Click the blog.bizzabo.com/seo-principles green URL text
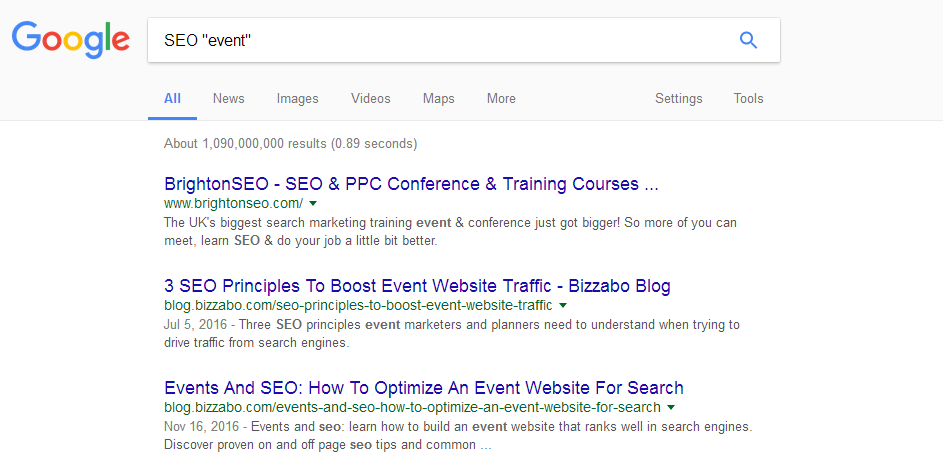This screenshot has height=457, width=943. pos(358,305)
